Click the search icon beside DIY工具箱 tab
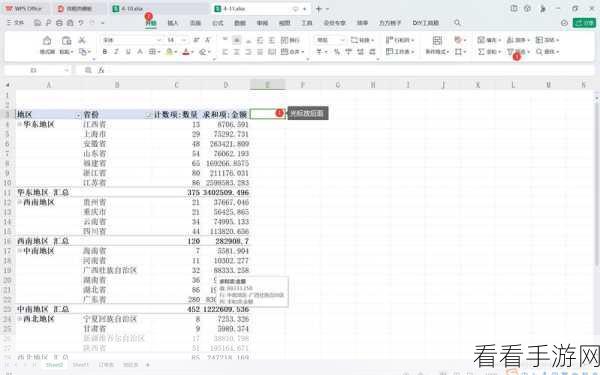The width and height of the screenshot is (600, 375). click(x=457, y=23)
